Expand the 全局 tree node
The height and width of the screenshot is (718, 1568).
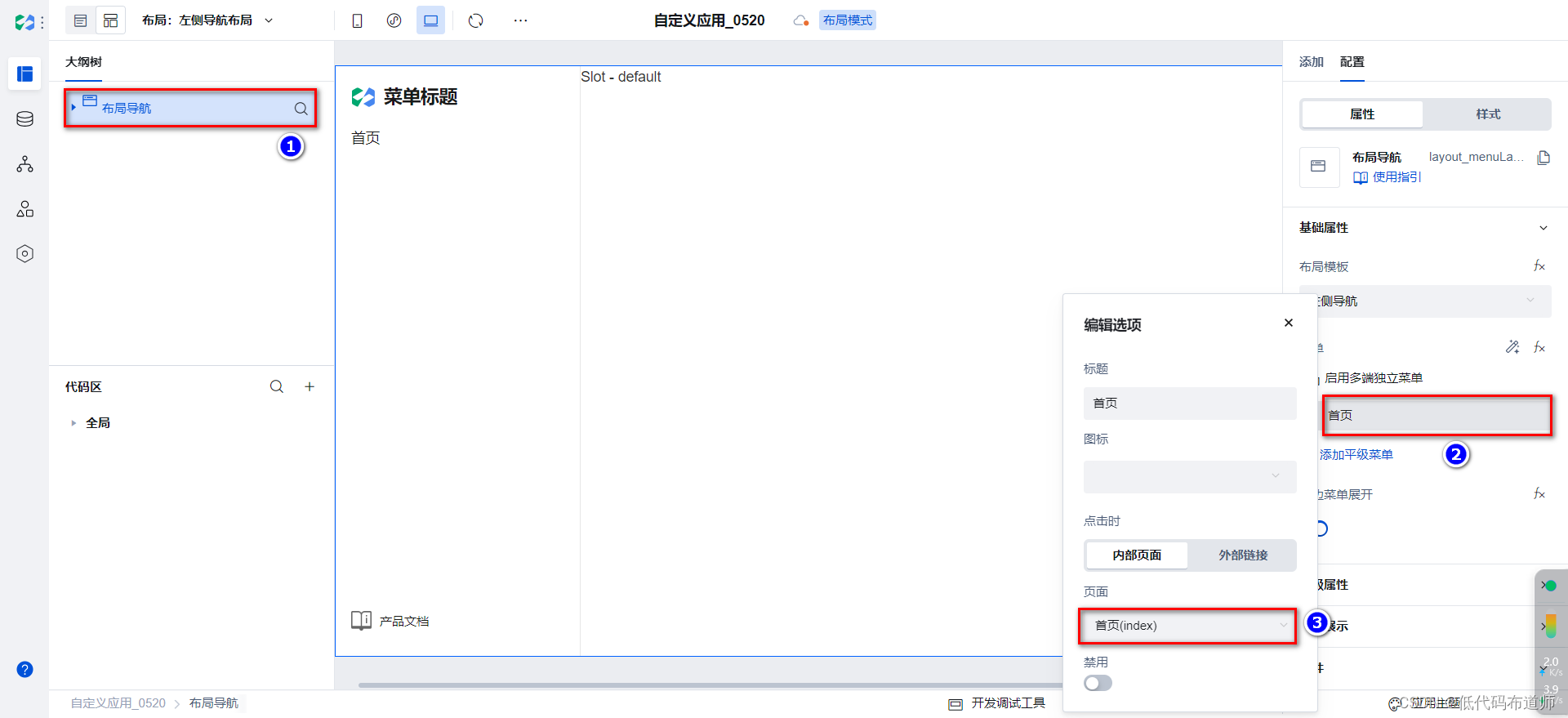pos(73,422)
